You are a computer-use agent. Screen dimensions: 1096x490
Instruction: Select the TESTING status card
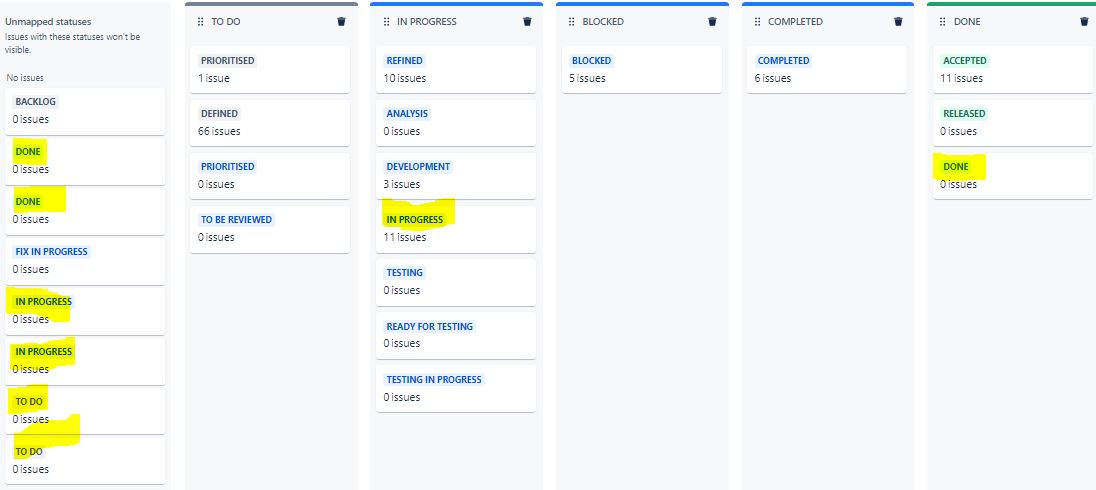click(x=456, y=282)
